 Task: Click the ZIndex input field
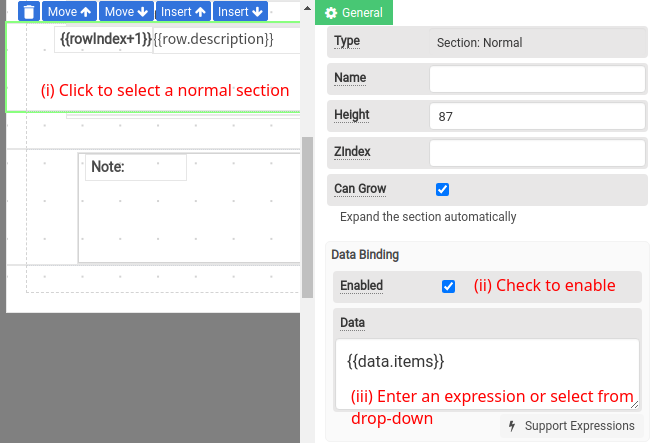coord(537,153)
